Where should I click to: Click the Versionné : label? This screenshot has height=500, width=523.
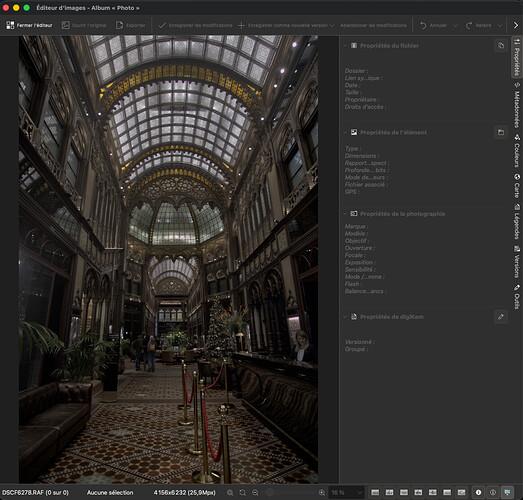pyautogui.click(x=360, y=342)
